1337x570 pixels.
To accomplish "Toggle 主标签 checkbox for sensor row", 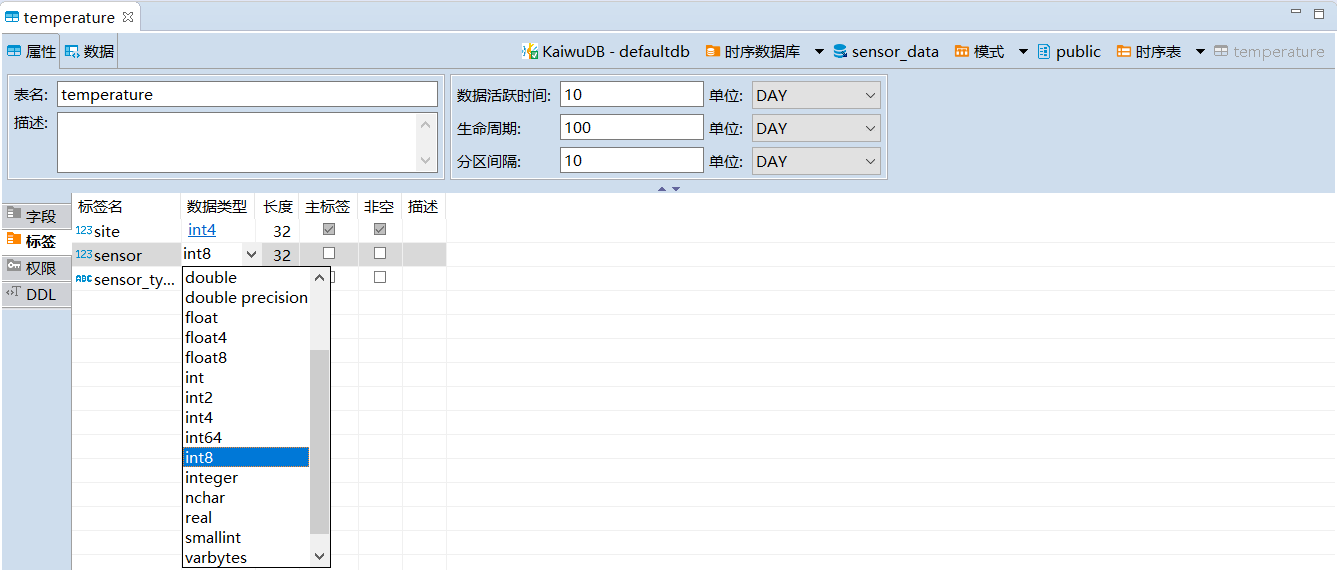I will click(329, 254).
